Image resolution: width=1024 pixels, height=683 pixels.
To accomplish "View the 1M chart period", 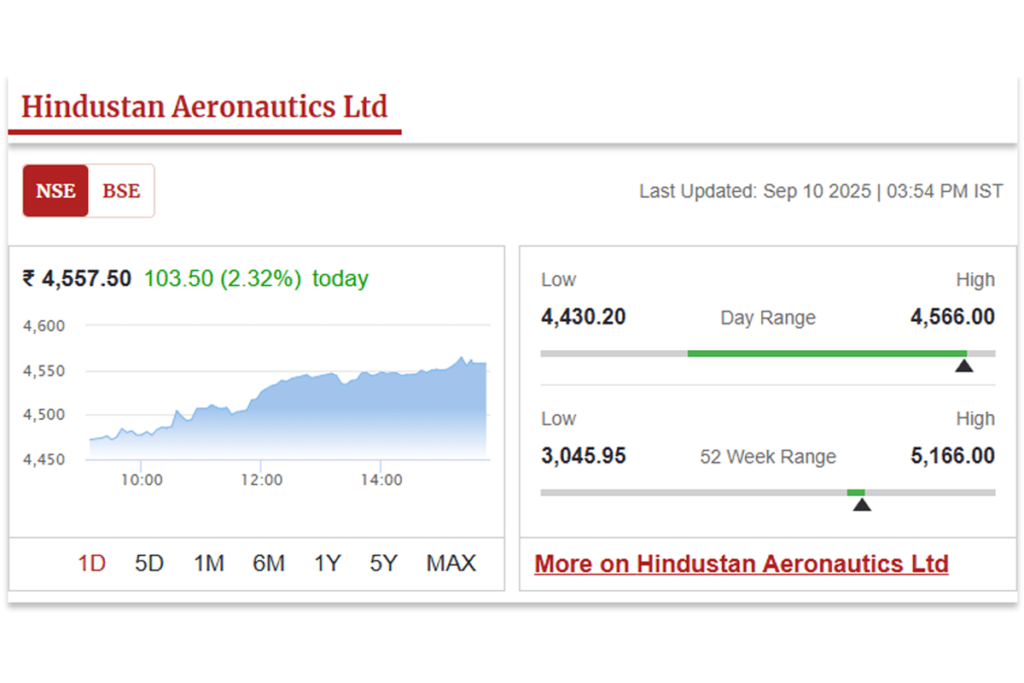I will coord(208,563).
